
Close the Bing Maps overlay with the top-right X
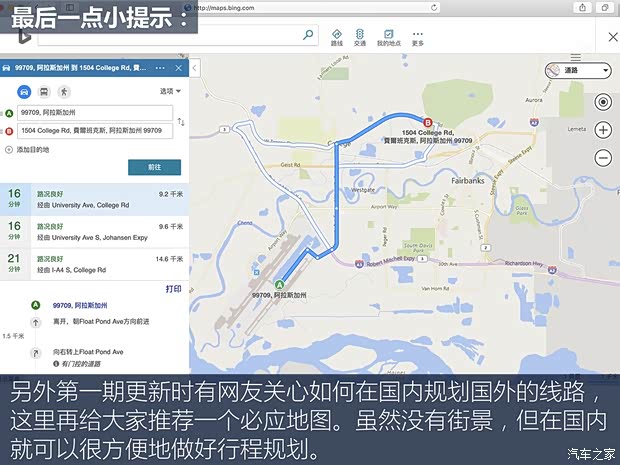pyautogui.click(x=613, y=37)
